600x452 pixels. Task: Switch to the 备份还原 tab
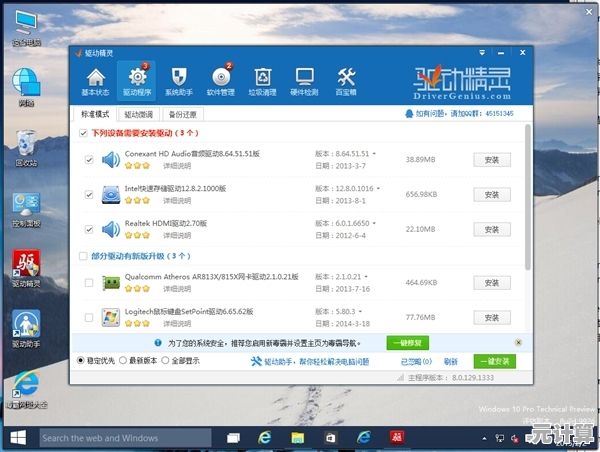[x=182, y=114]
